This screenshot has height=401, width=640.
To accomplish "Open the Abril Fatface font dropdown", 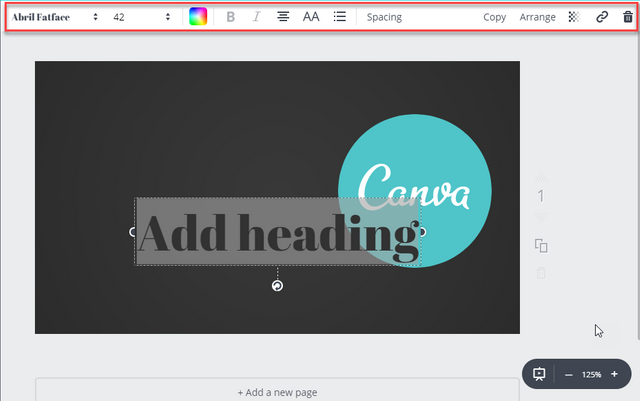I will click(55, 17).
